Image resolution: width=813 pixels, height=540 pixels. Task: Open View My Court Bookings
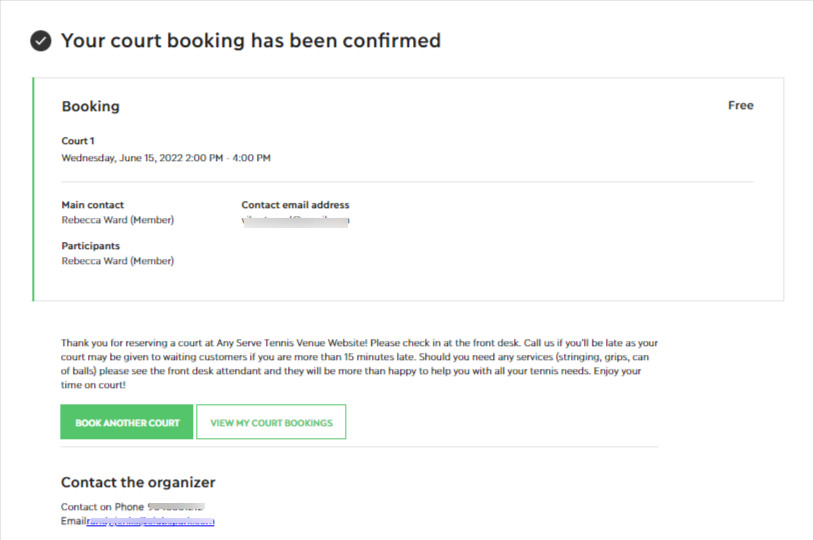[271, 422]
